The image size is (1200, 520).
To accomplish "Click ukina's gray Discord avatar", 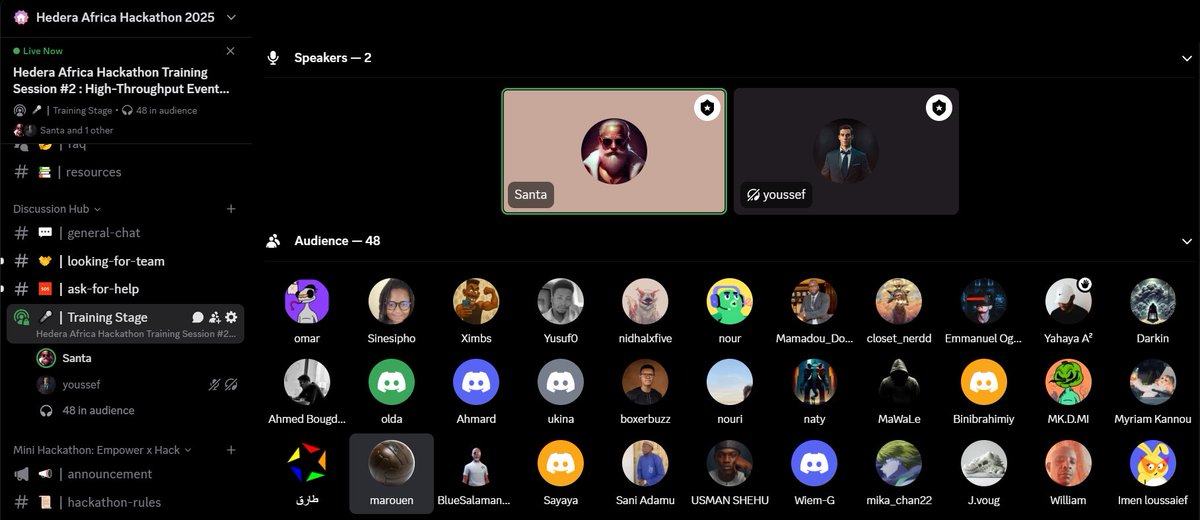I will coord(561,382).
